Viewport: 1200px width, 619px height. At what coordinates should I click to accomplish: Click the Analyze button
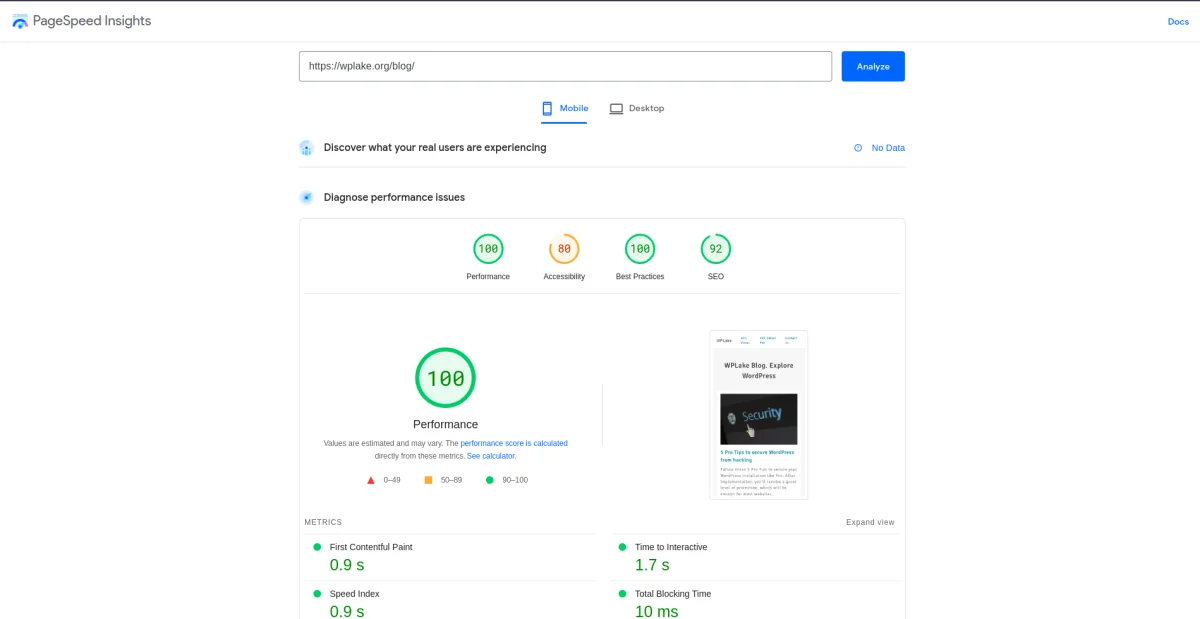click(873, 66)
